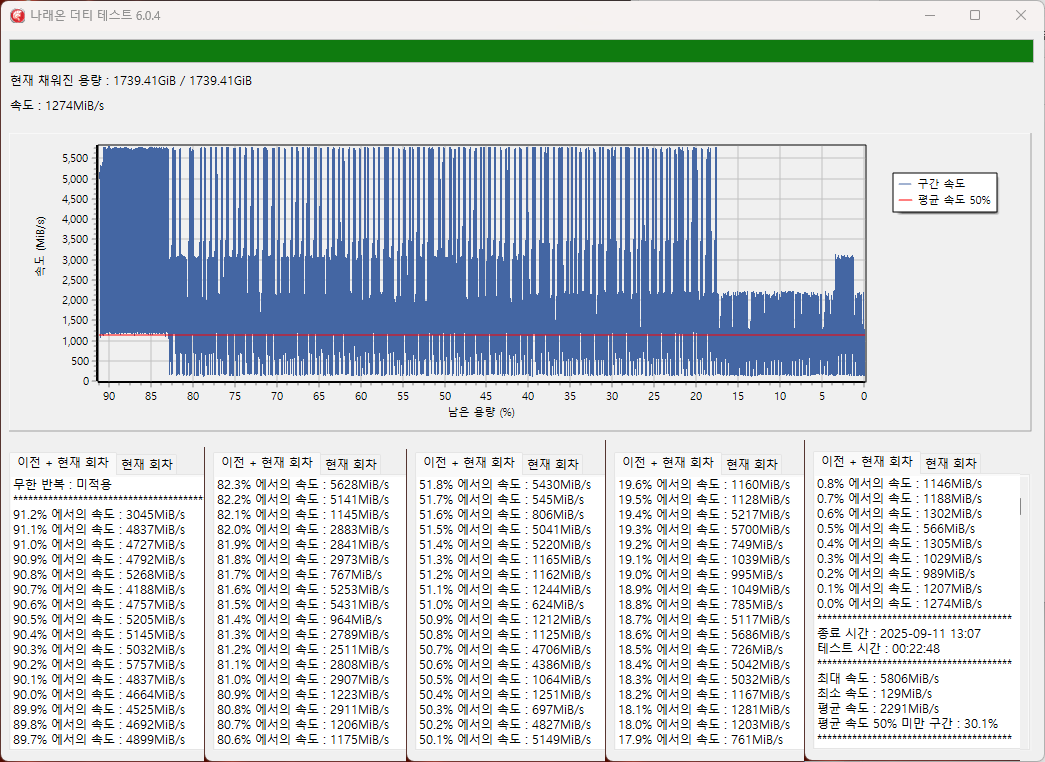Screen dimensions: 1045x762
Task: Click the 0.0% 에서의 속도 1274MiB/s row
Action: tap(900, 604)
